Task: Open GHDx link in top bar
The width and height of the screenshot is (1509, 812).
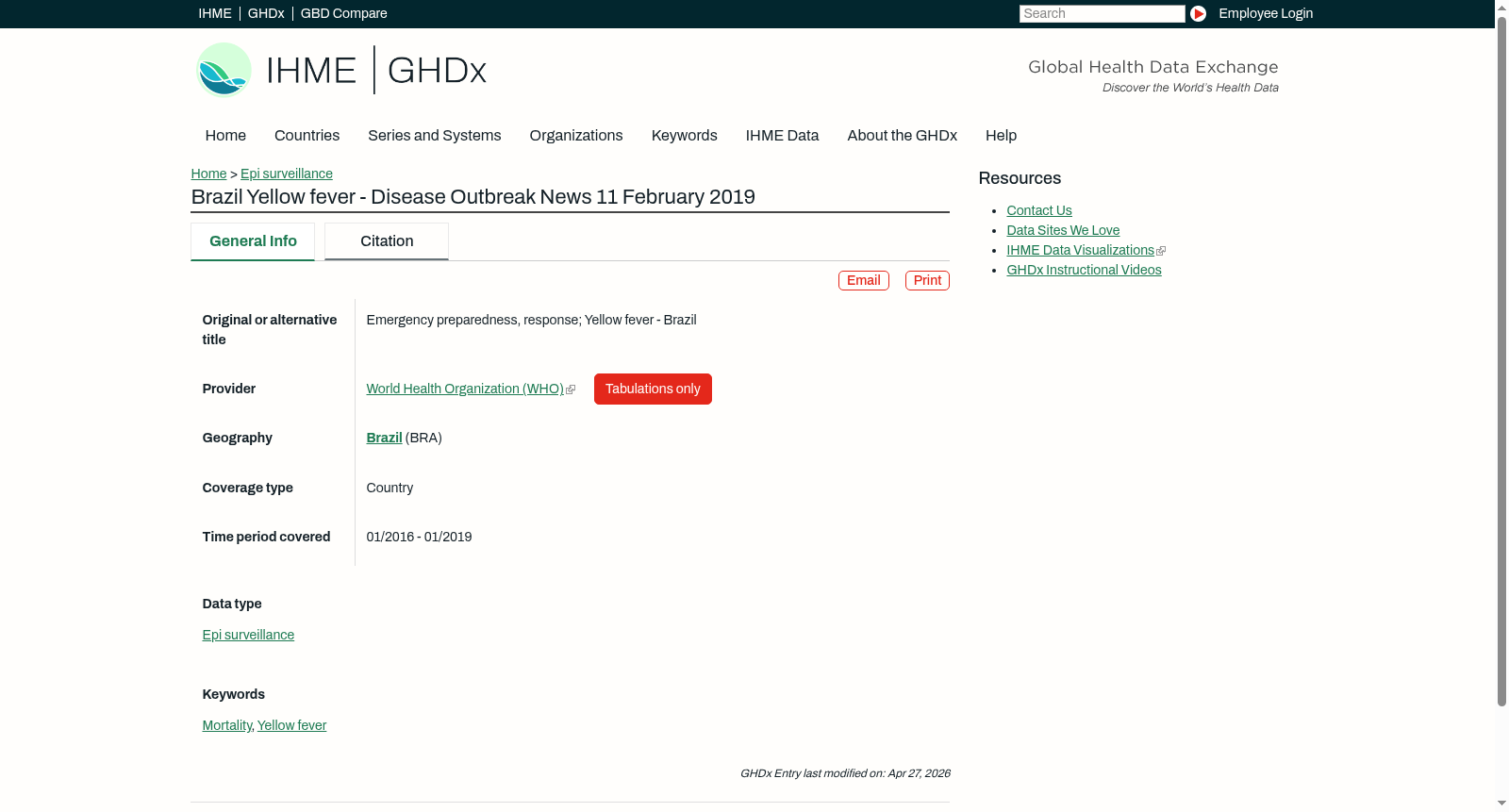Action: (266, 13)
